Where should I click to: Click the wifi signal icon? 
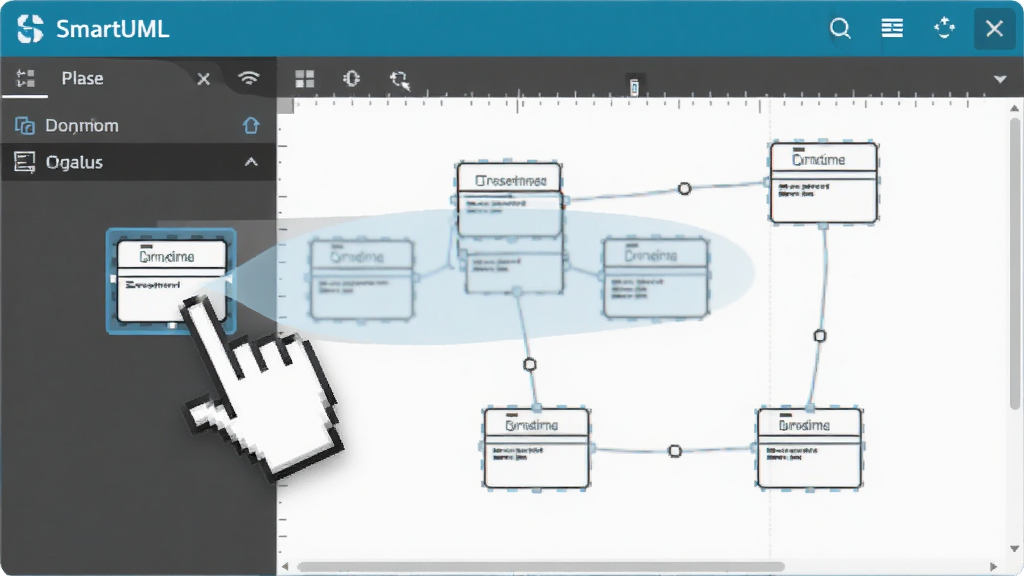[x=249, y=78]
